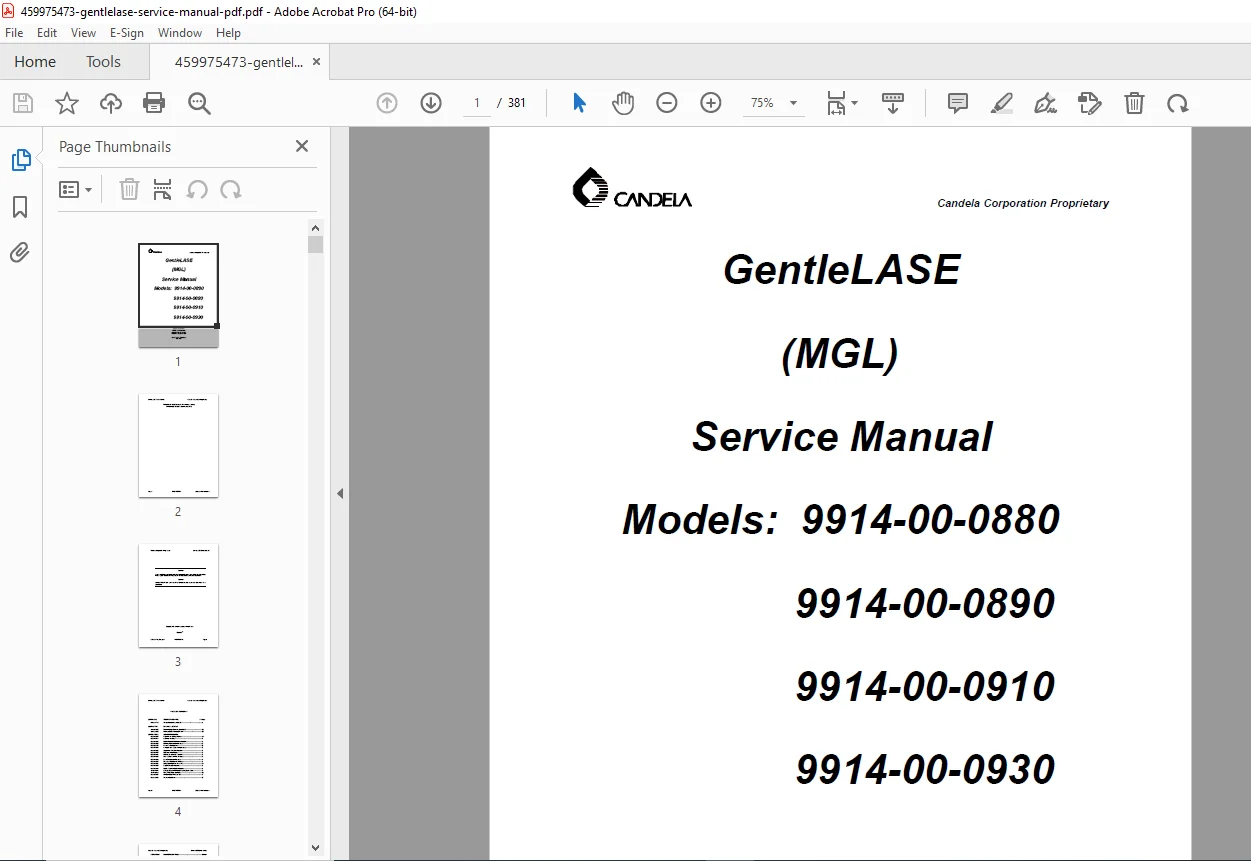This screenshot has height=861, width=1251.
Task: Print the document using the printer icon
Action: 154,103
